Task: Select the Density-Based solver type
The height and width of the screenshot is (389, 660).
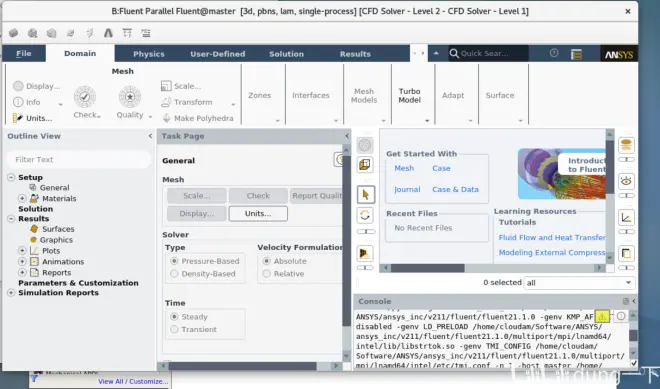Action: [174, 274]
